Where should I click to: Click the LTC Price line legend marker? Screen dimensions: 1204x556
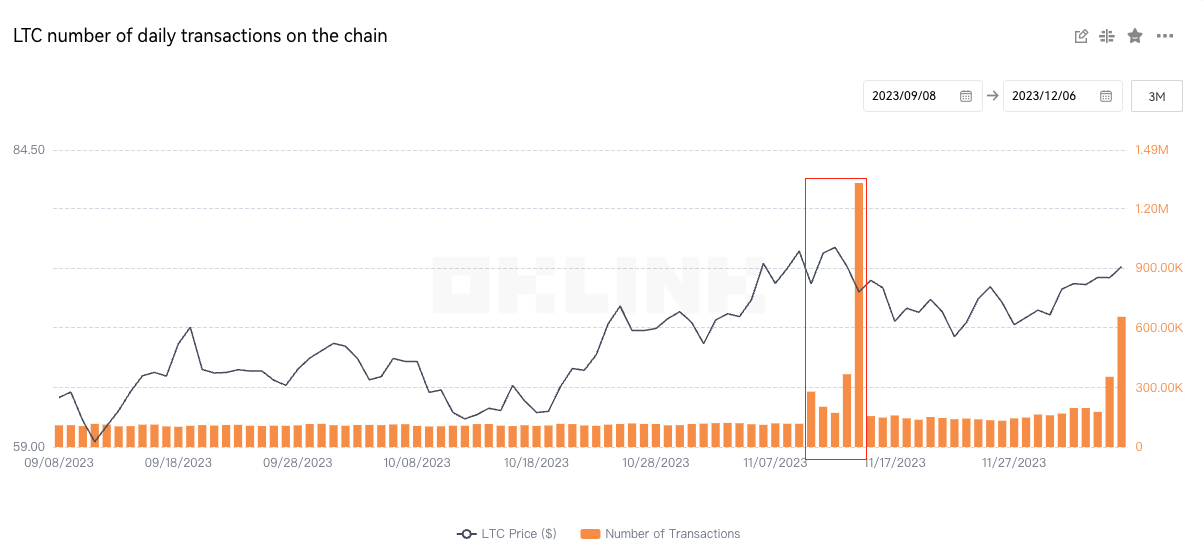(x=466, y=534)
